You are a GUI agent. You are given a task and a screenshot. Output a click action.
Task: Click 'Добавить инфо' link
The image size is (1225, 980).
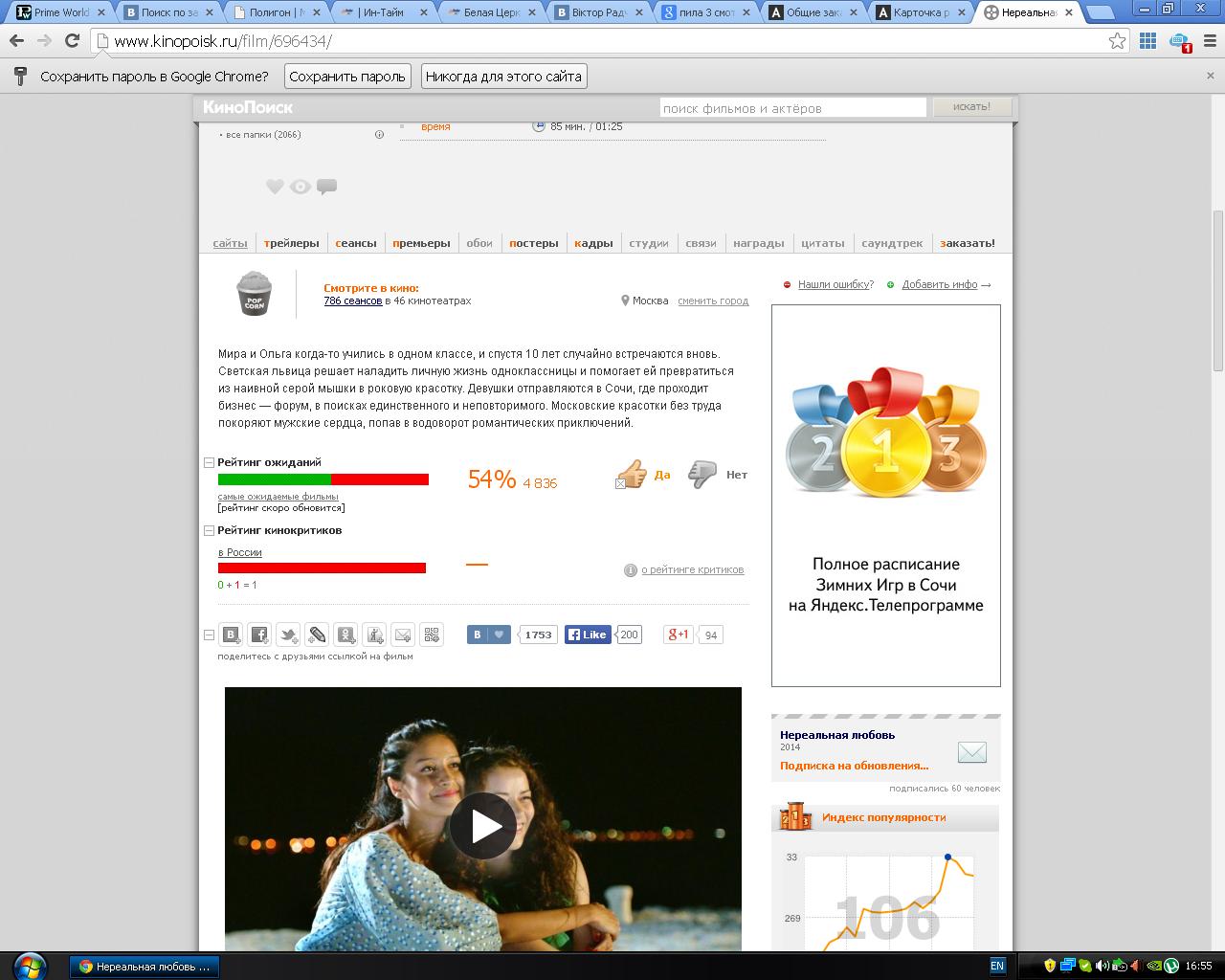click(x=940, y=284)
